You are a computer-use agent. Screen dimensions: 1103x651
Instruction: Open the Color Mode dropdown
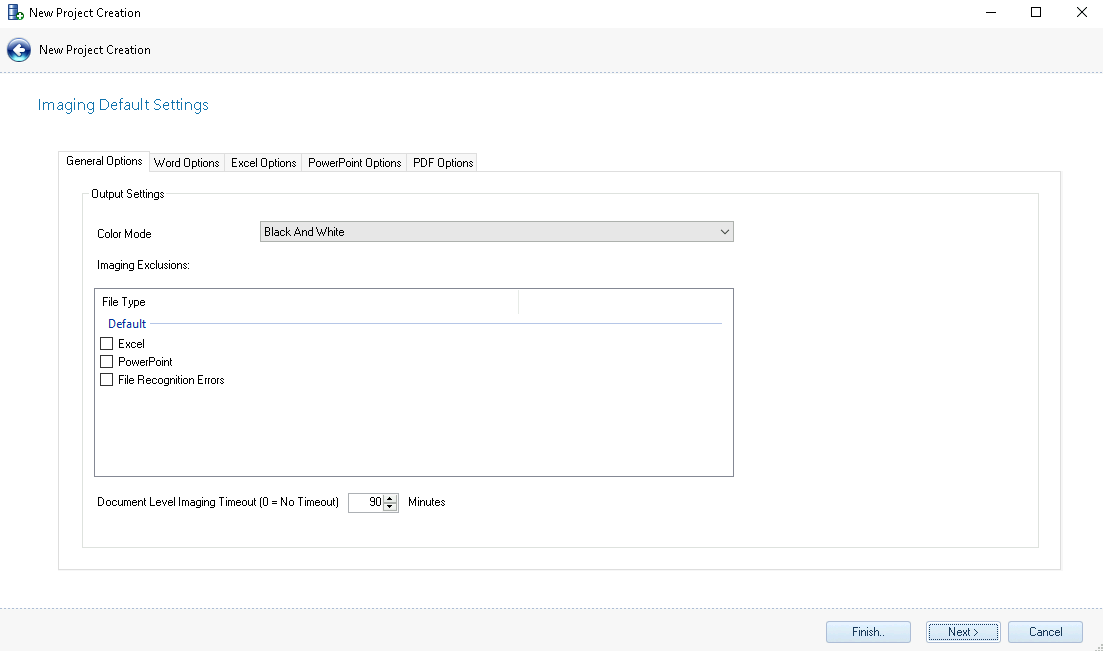(496, 232)
